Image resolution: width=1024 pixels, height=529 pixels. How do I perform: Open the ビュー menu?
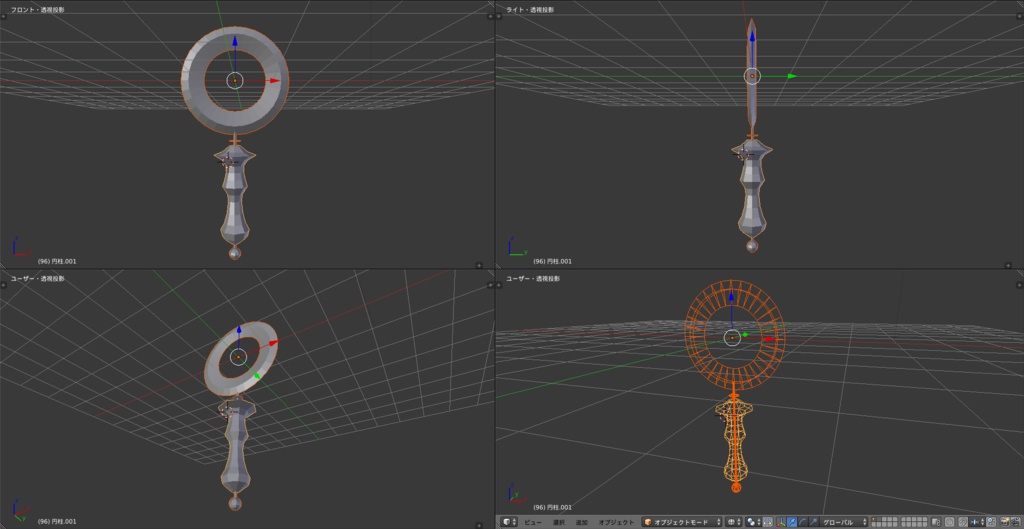(x=533, y=522)
